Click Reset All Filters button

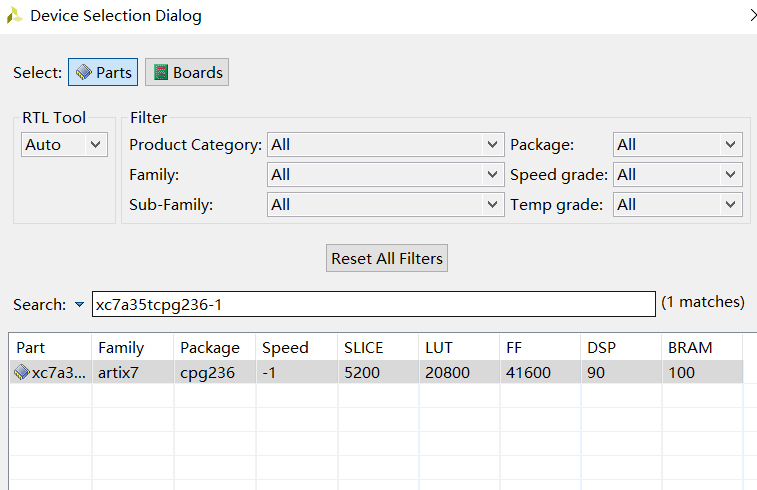coord(387,258)
